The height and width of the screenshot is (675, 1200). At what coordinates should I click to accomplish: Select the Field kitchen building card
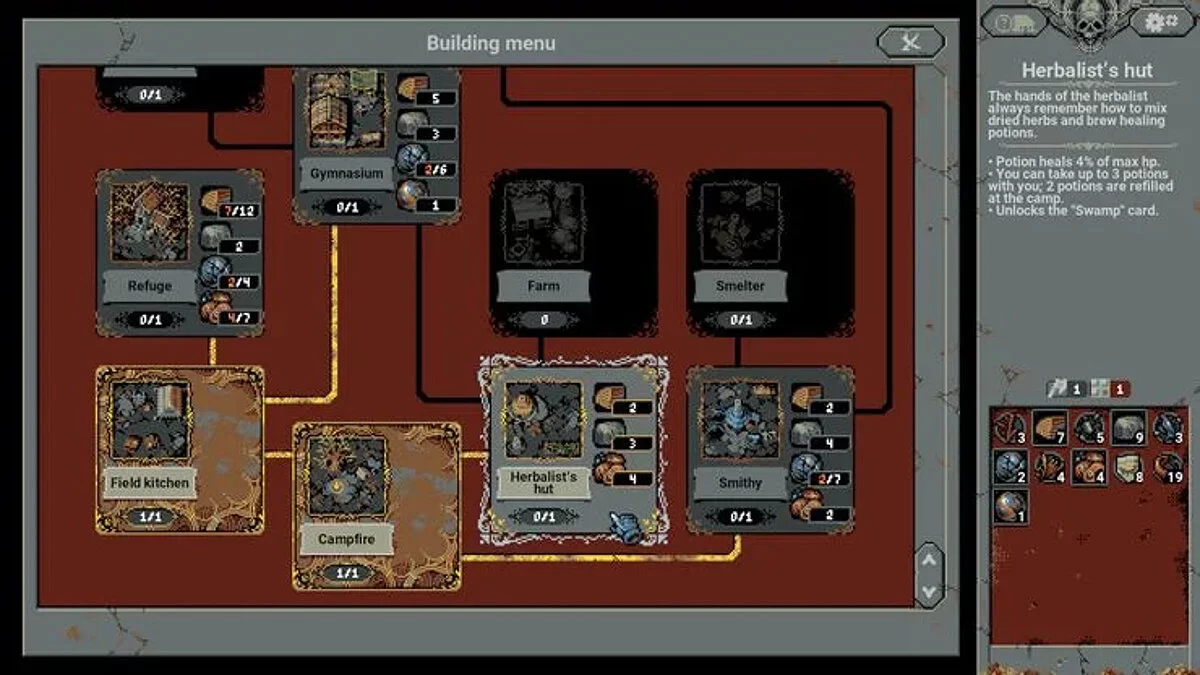(181, 449)
